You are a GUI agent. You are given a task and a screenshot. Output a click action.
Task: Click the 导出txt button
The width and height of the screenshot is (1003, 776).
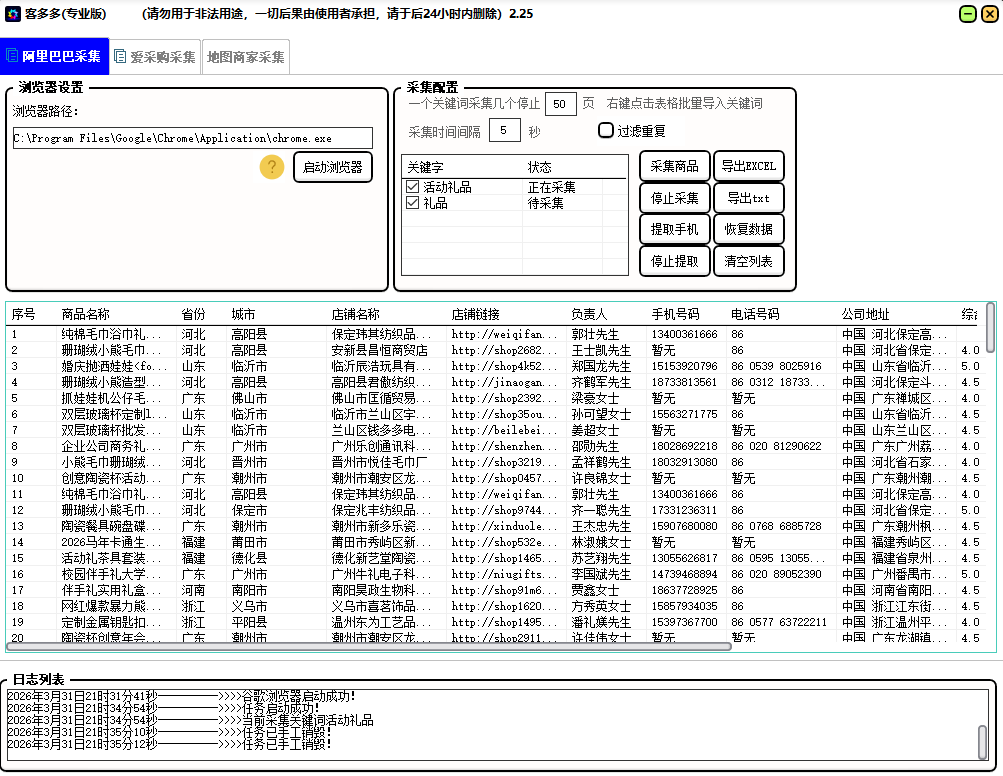748,198
